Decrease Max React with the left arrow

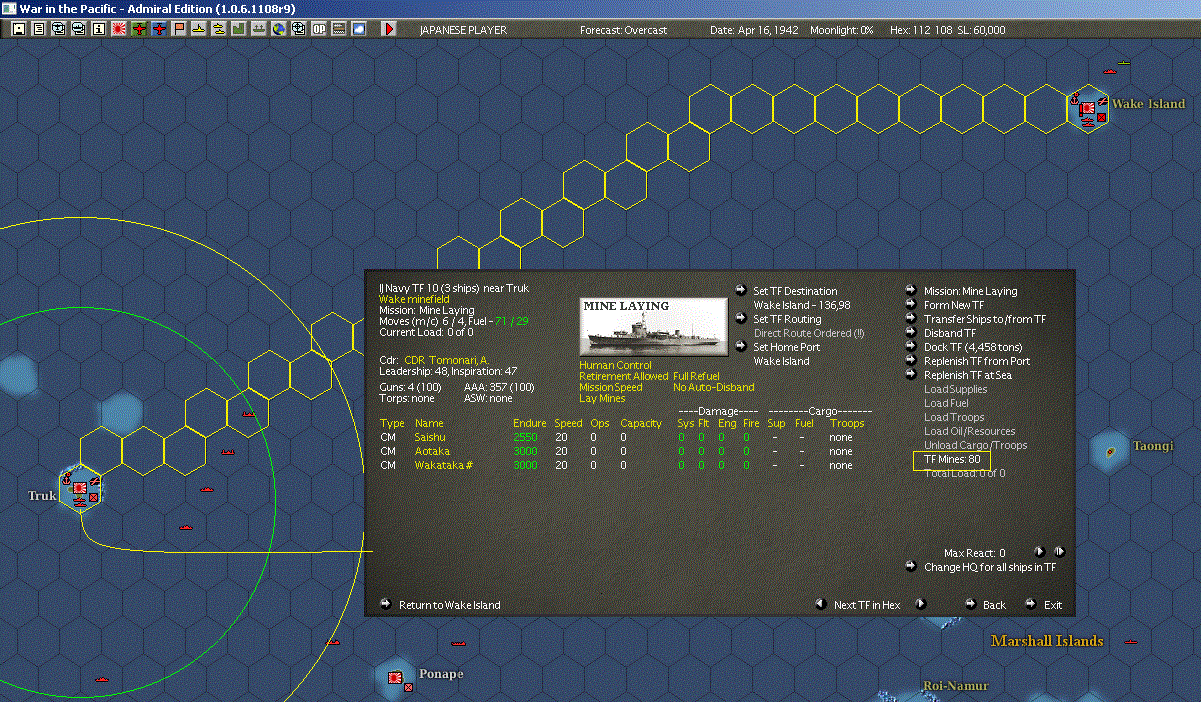tap(1039, 552)
